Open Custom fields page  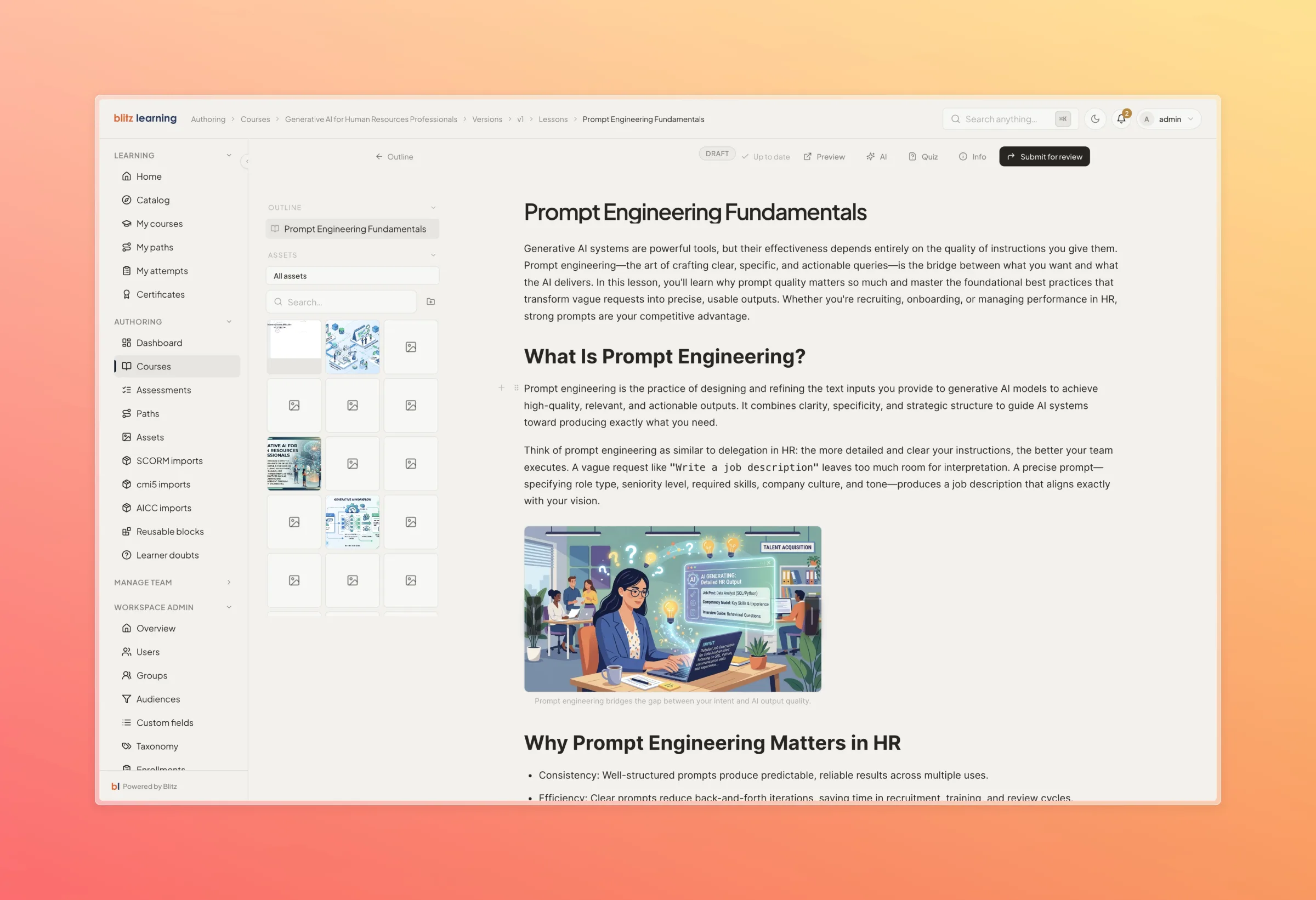177,723
